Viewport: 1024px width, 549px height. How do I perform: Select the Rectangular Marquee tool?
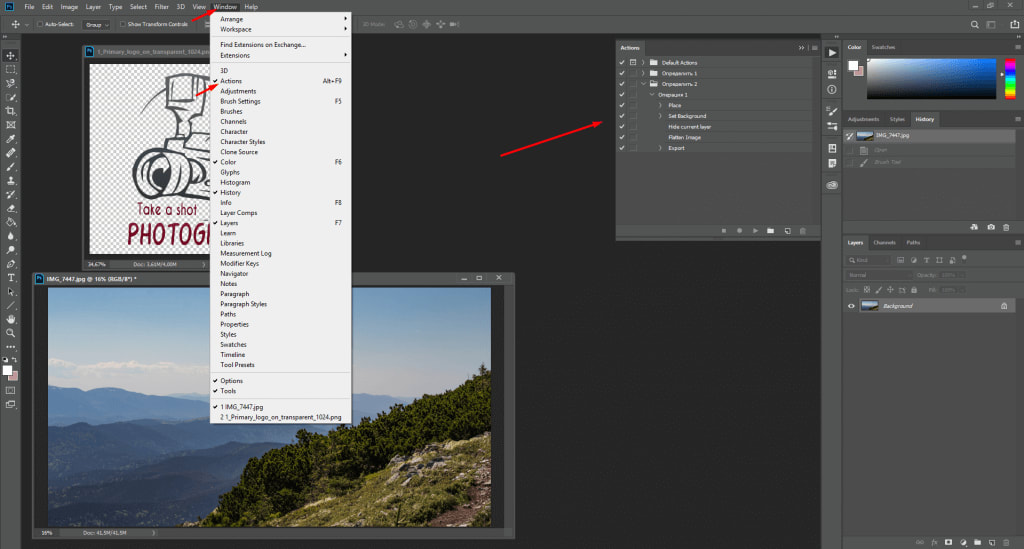[x=10, y=69]
